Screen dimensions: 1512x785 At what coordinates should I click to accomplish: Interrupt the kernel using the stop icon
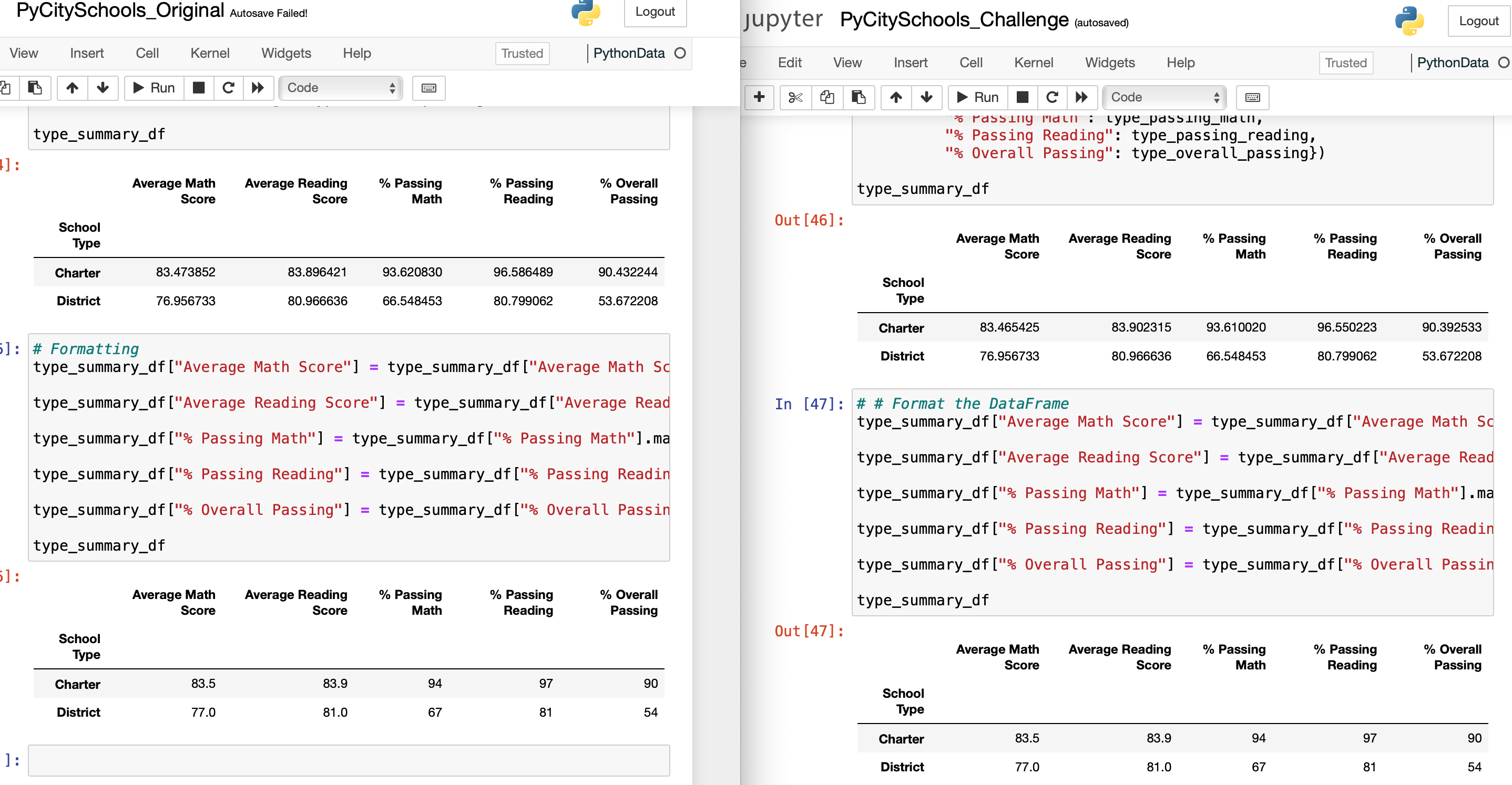tap(199, 88)
